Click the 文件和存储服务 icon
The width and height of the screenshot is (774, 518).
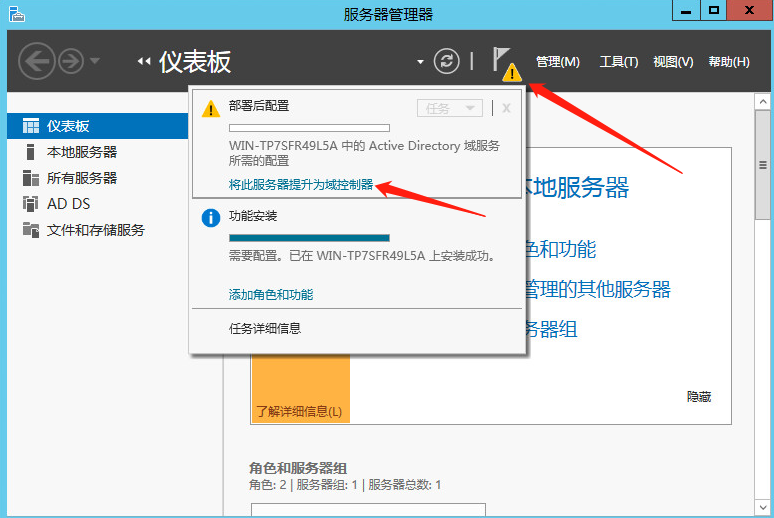[x=31, y=230]
